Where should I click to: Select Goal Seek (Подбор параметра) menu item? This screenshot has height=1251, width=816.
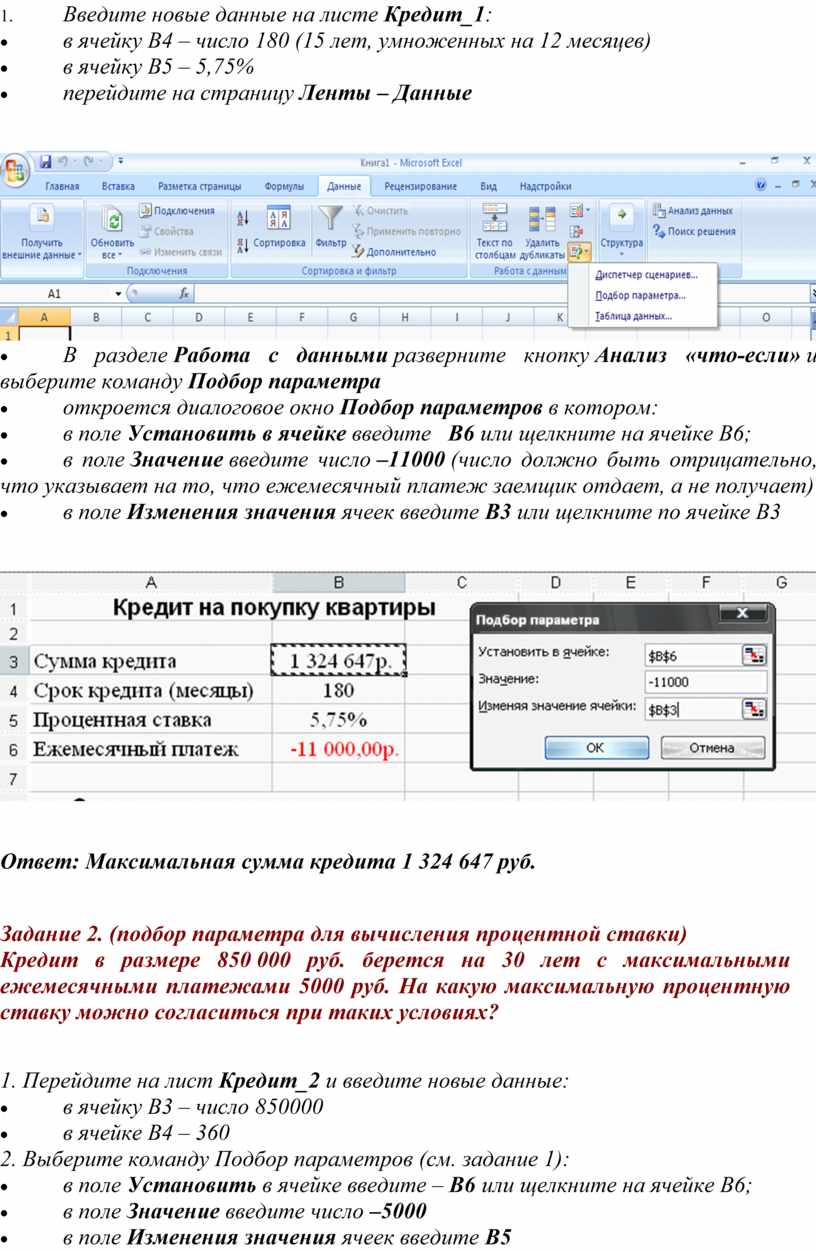click(x=640, y=296)
